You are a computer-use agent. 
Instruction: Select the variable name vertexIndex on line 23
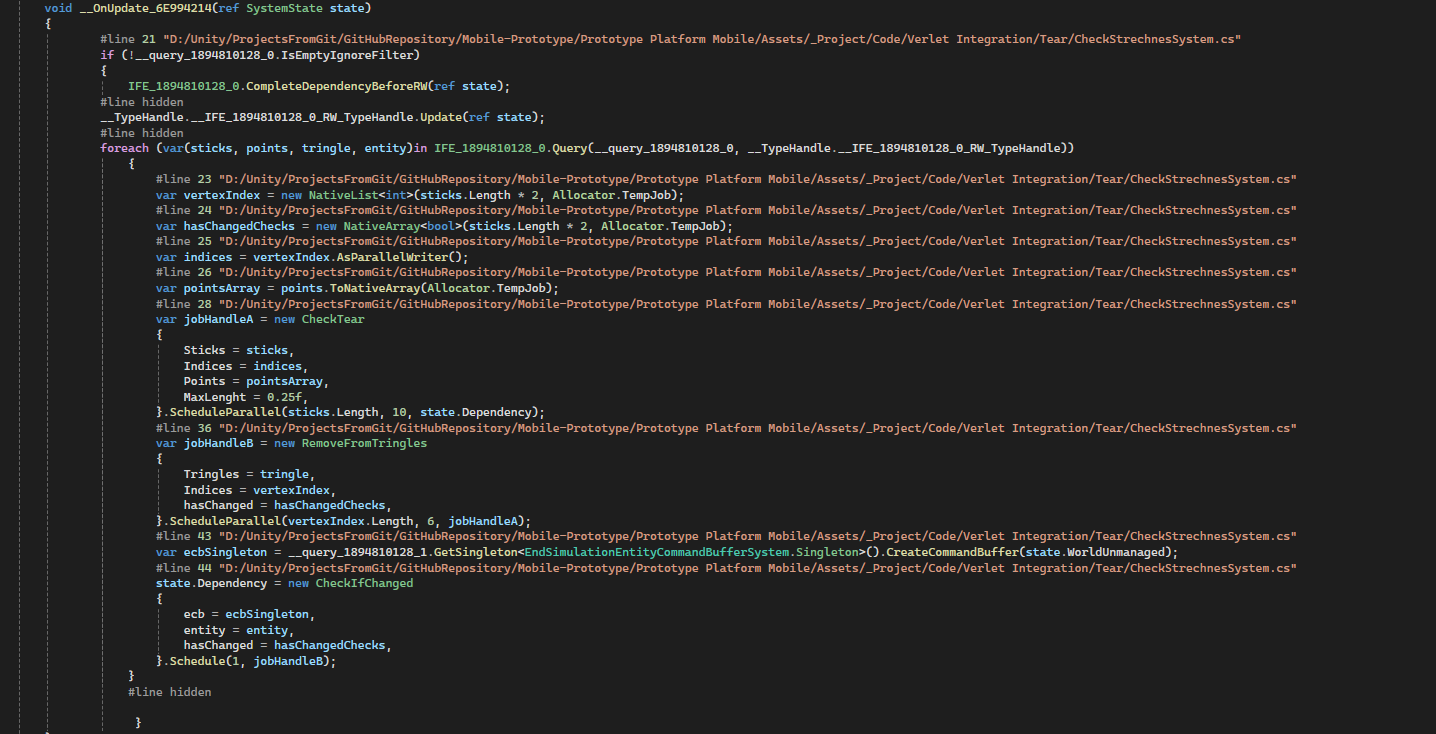click(x=222, y=194)
